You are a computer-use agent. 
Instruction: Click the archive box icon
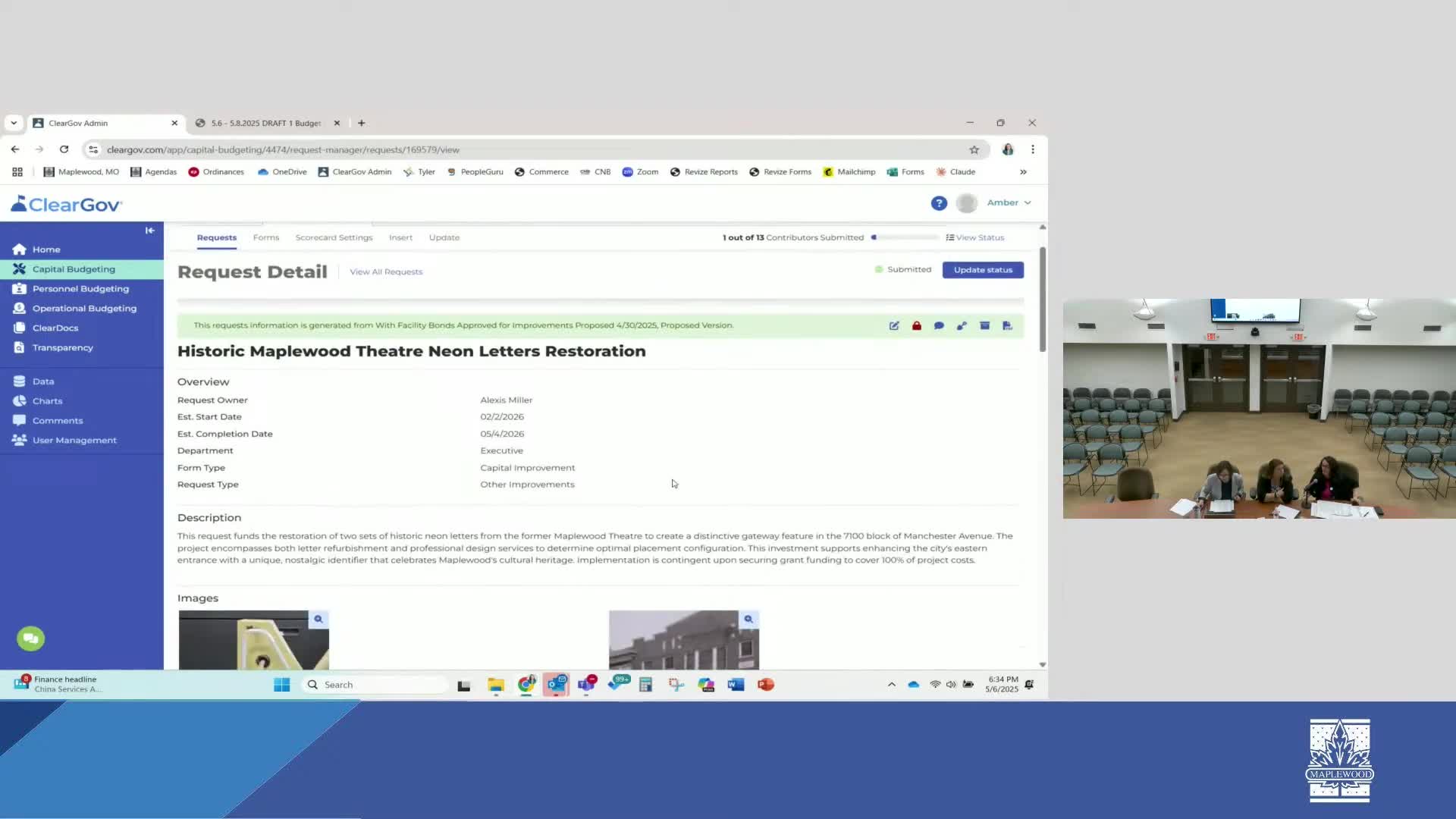(x=984, y=325)
